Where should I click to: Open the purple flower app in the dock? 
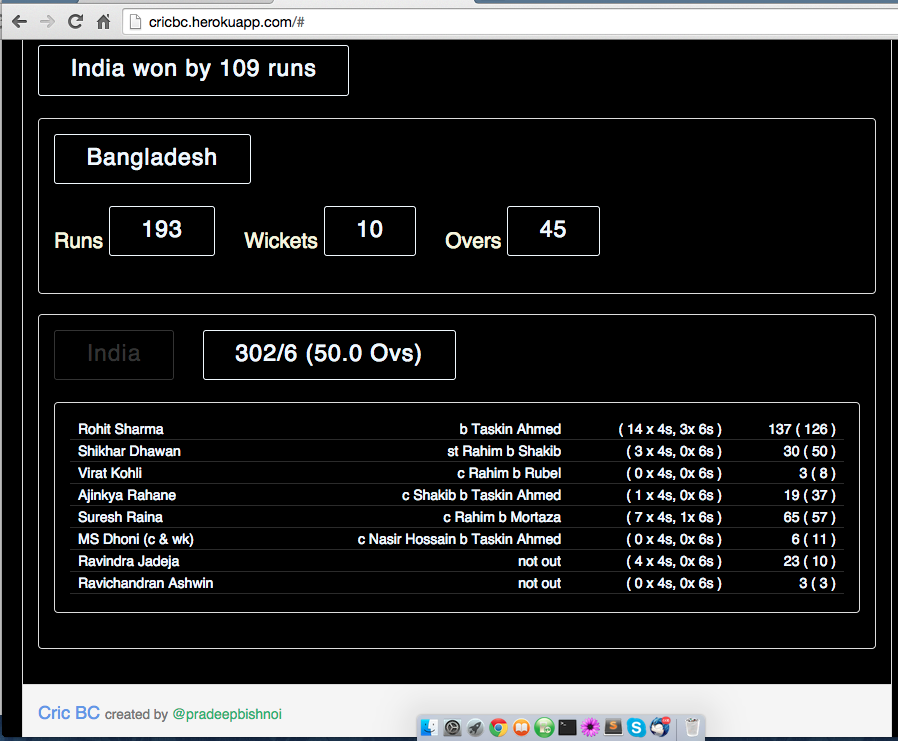pyautogui.click(x=590, y=727)
